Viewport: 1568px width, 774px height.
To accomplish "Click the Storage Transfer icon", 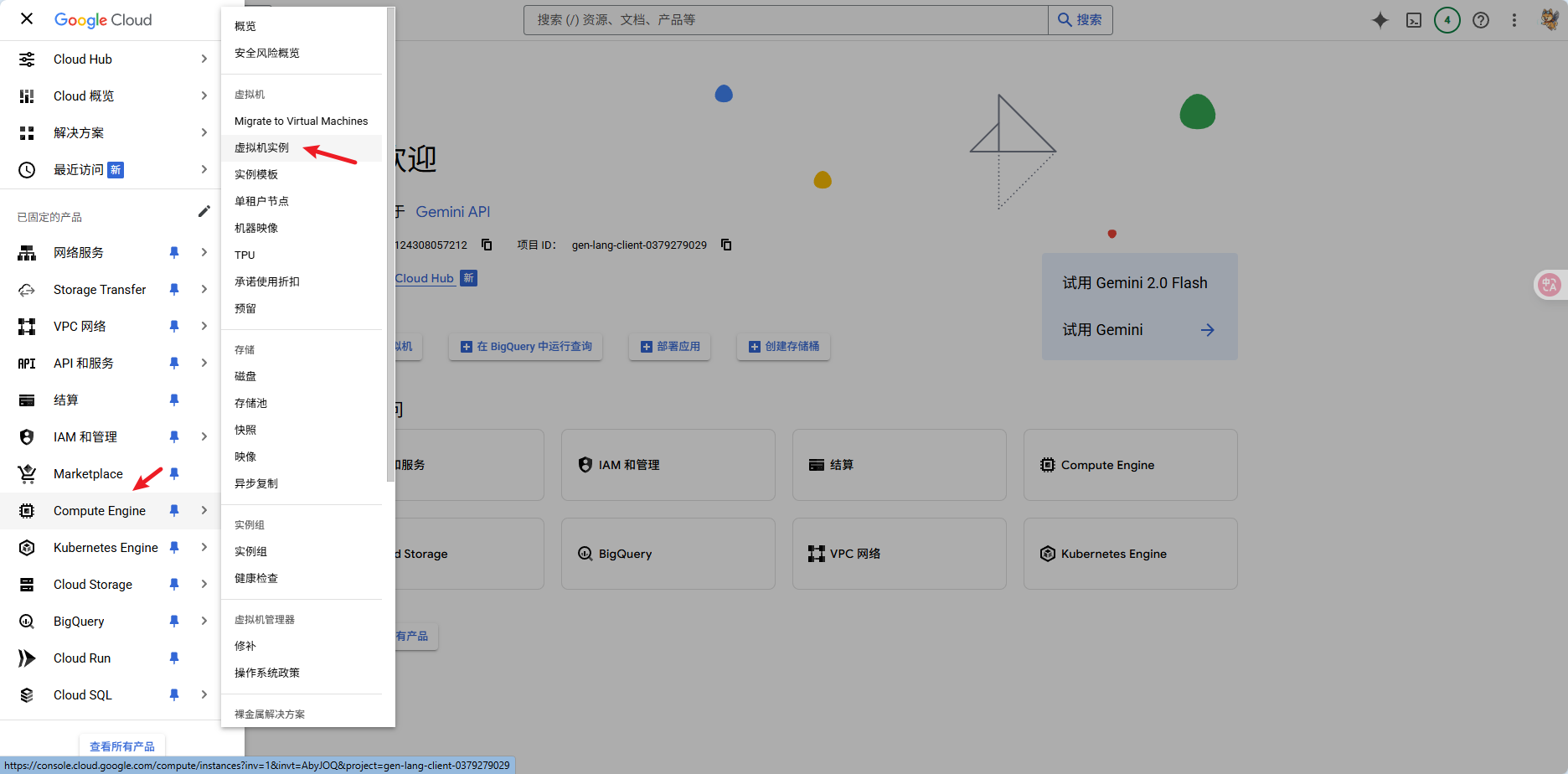I will tap(27, 290).
